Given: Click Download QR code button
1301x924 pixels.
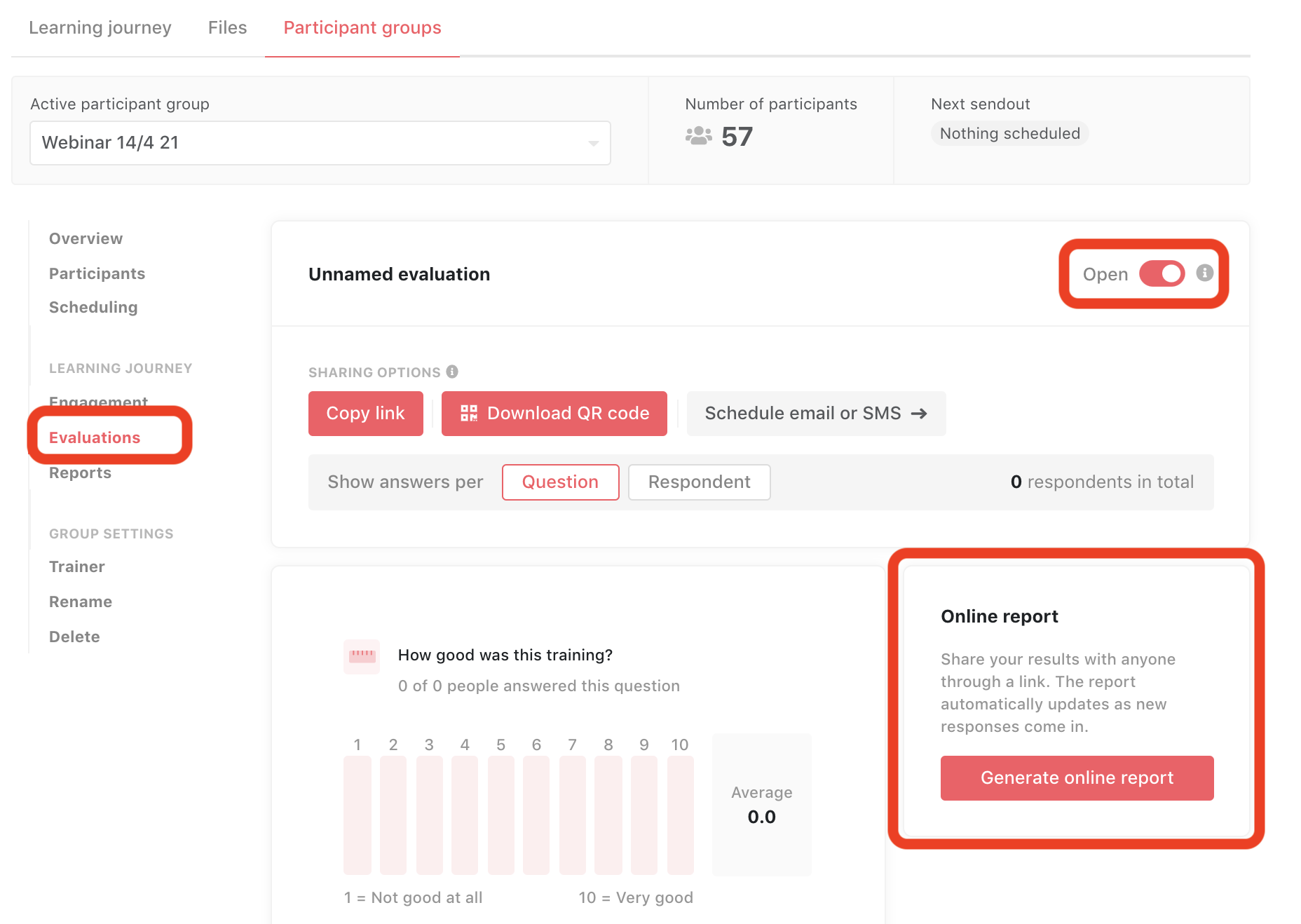Looking at the screenshot, I should point(554,414).
